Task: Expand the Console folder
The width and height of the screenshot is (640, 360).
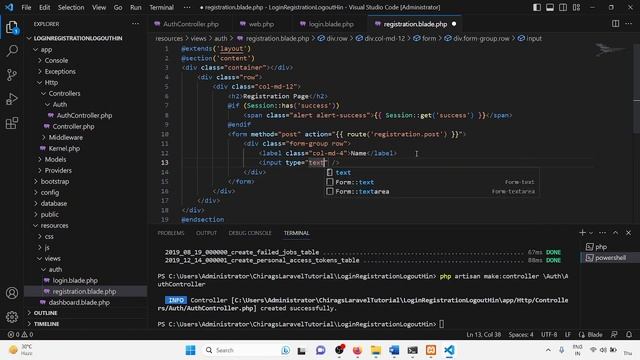Action: point(56,60)
